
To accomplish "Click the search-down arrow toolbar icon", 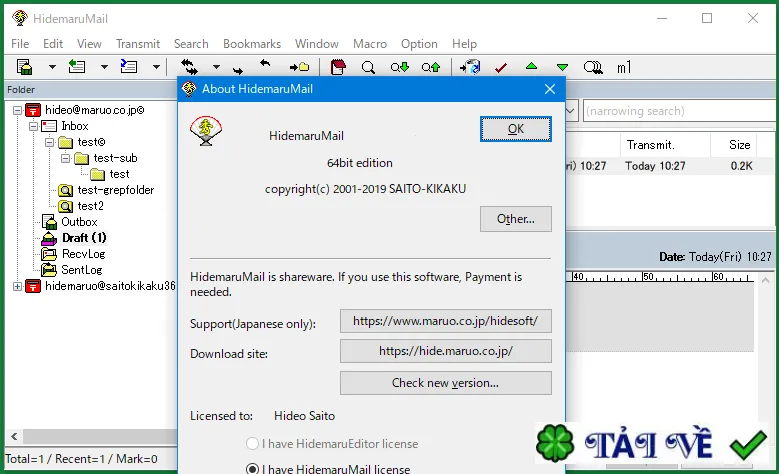I will pos(399,67).
